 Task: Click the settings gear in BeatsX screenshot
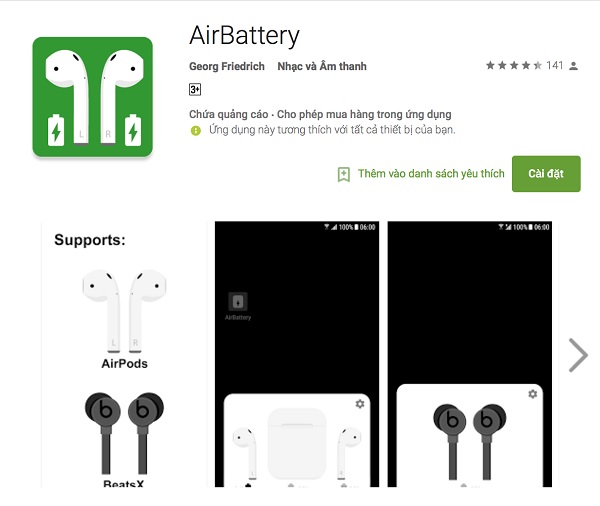[532, 394]
